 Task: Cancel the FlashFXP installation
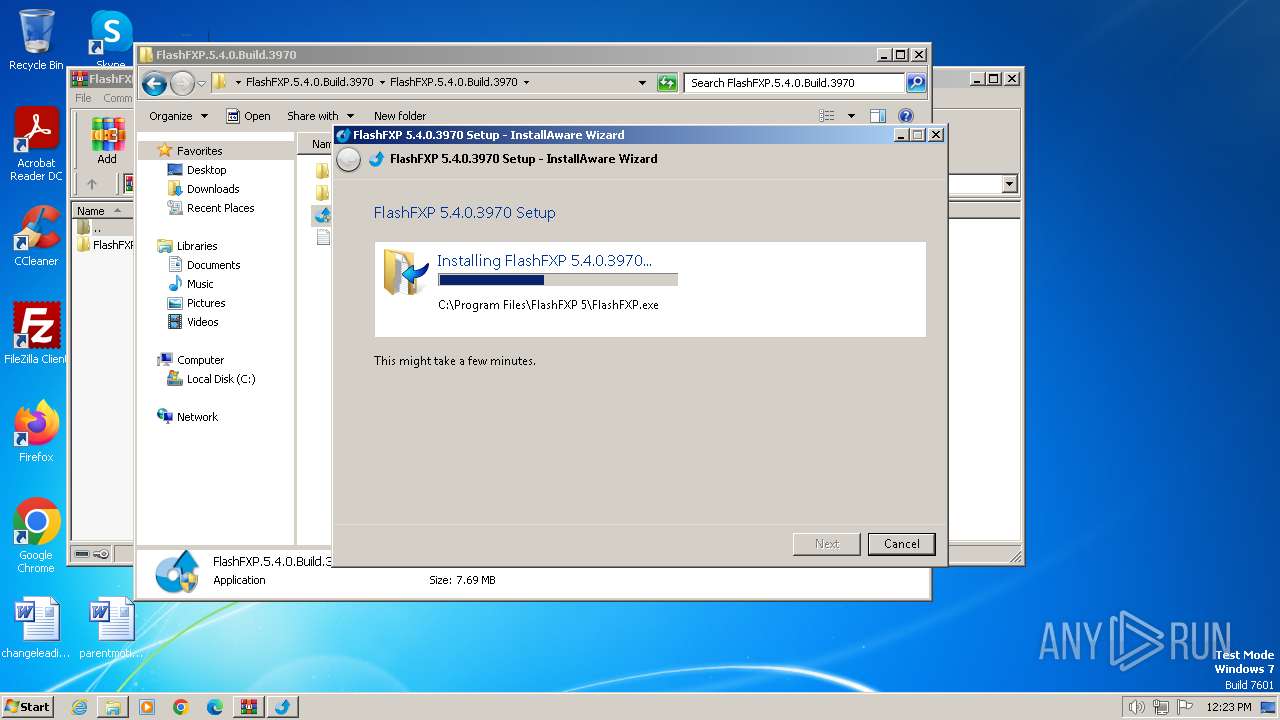(x=901, y=544)
